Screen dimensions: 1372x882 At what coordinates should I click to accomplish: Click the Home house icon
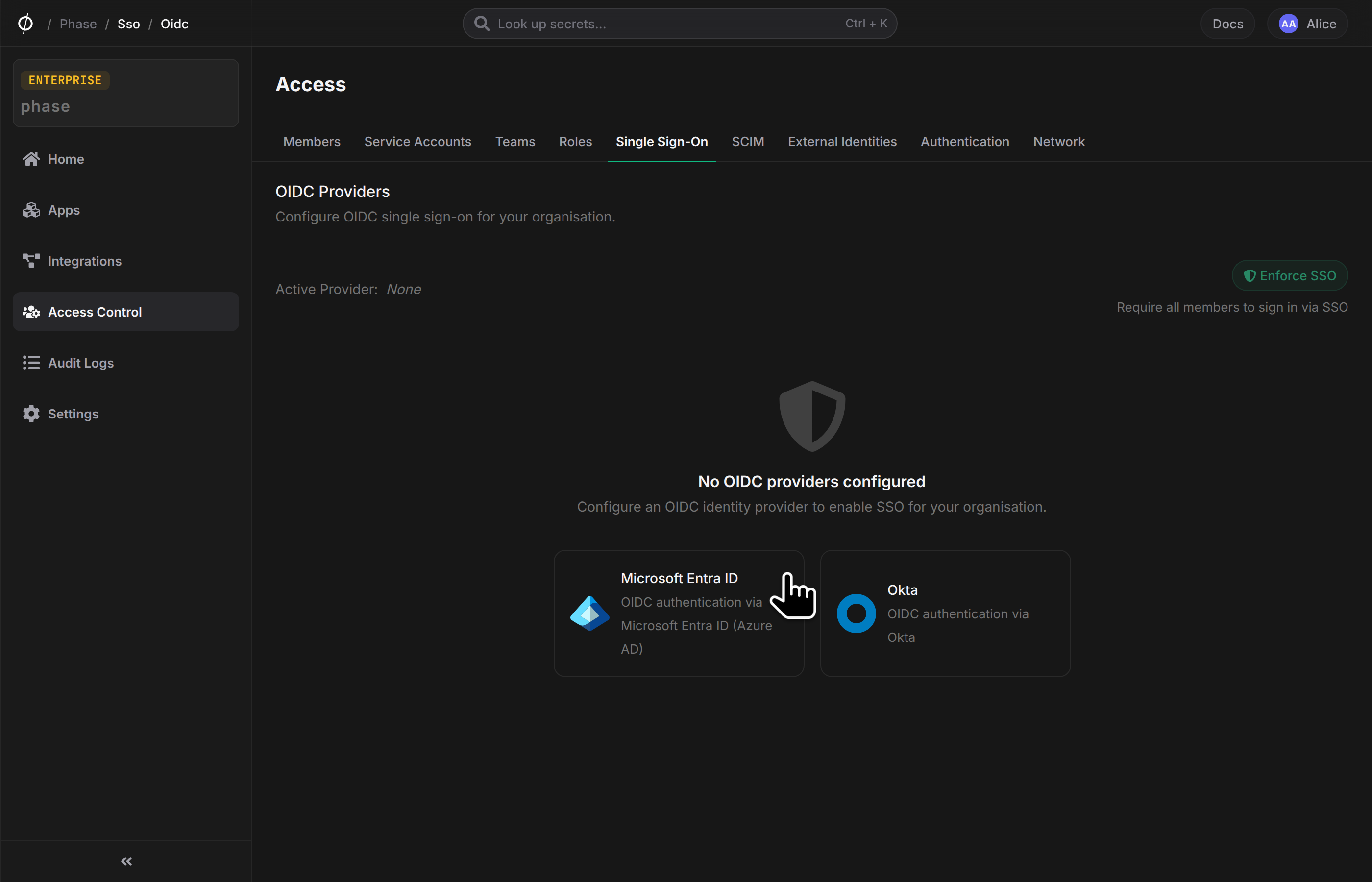(31, 159)
